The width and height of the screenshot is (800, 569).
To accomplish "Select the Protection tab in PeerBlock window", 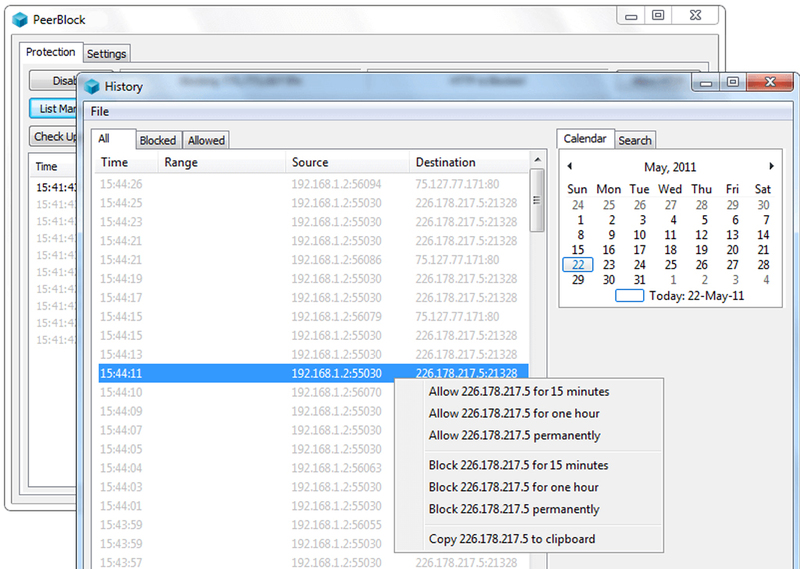I will 51,52.
